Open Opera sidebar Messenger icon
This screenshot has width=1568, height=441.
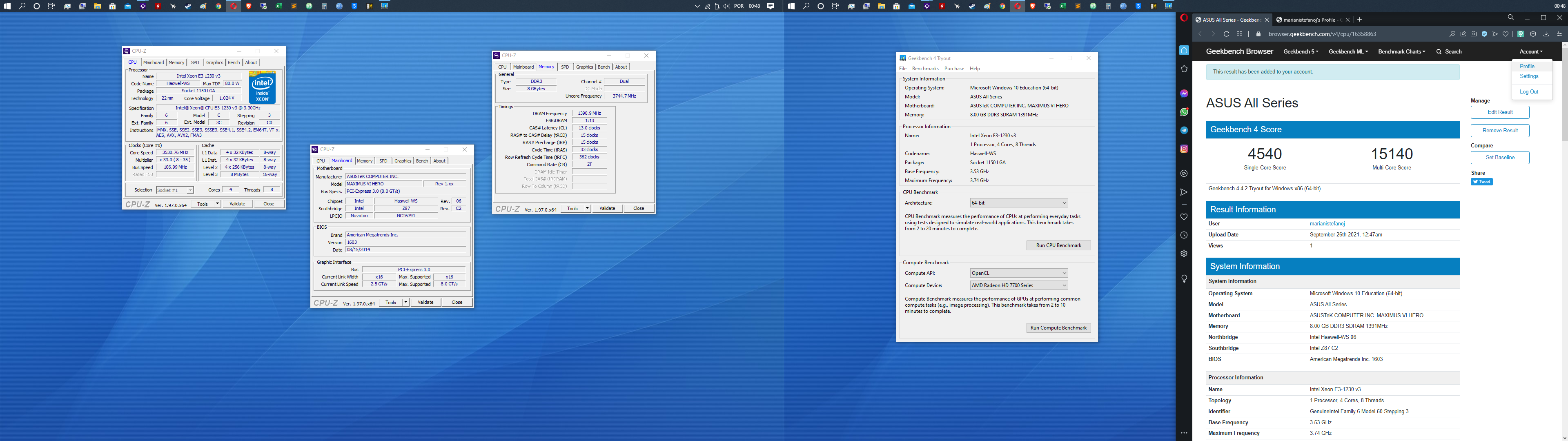pos(1184,93)
